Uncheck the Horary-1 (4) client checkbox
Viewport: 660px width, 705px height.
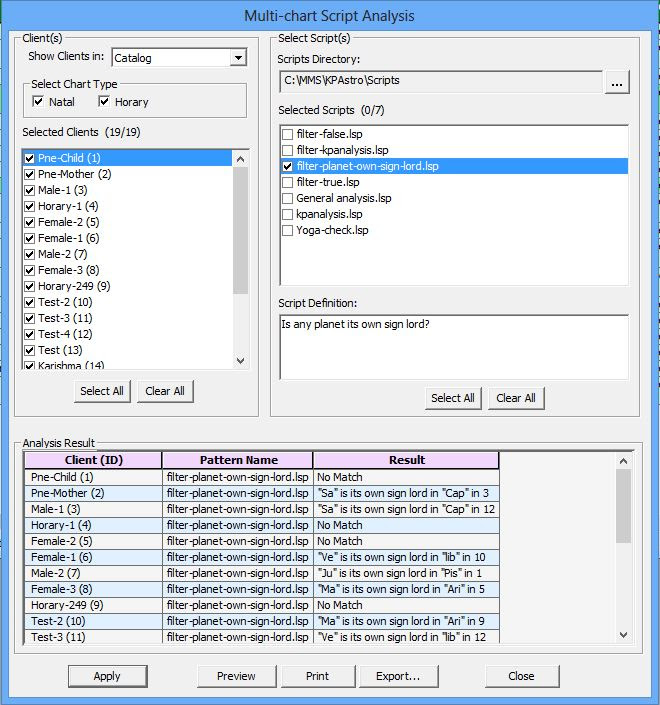(x=30, y=206)
